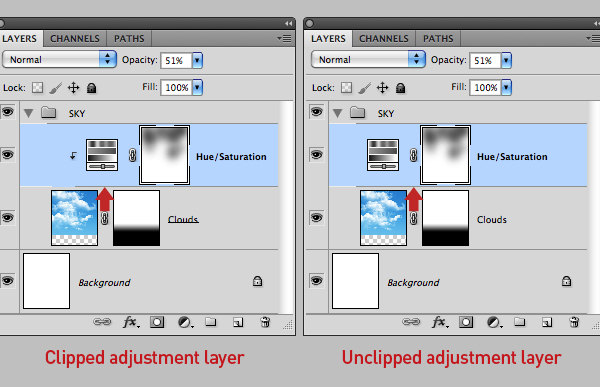This screenshot has height=387, width=600.
Task: Click Opacity value field in left panel
Action: coord(176,60)
